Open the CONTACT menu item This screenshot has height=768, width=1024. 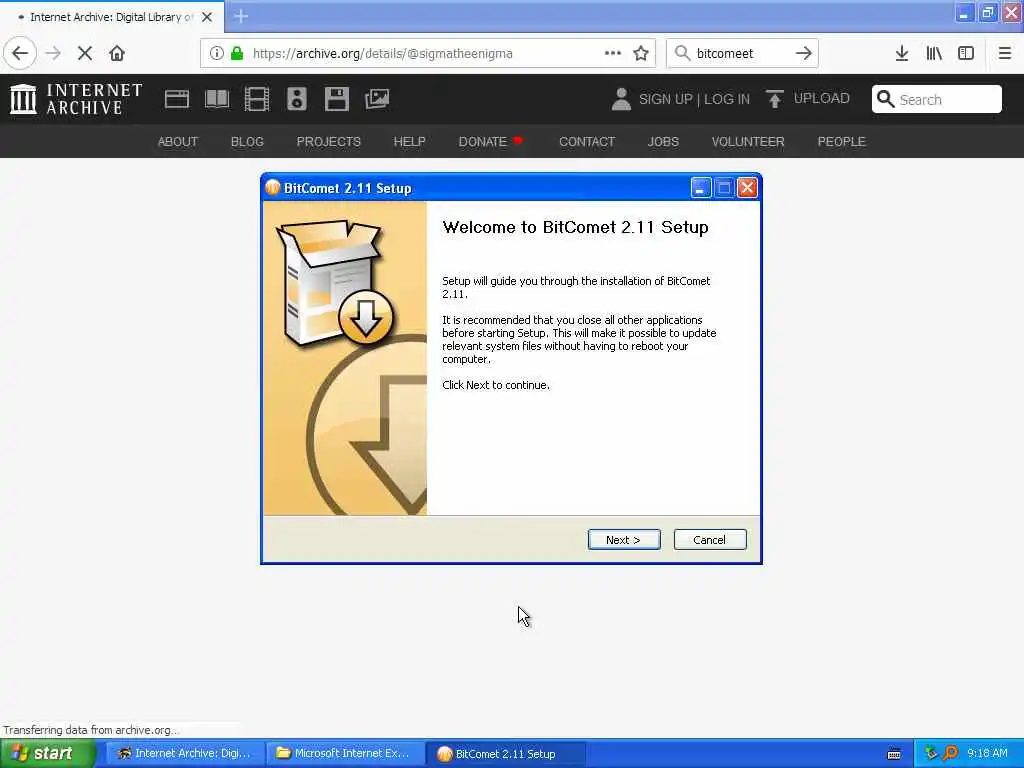(x=587, y=142)
